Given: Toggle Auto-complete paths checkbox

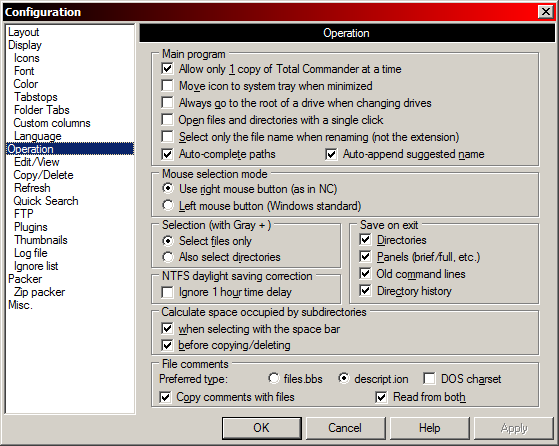Looking at the screenshot, I should 167,154.
